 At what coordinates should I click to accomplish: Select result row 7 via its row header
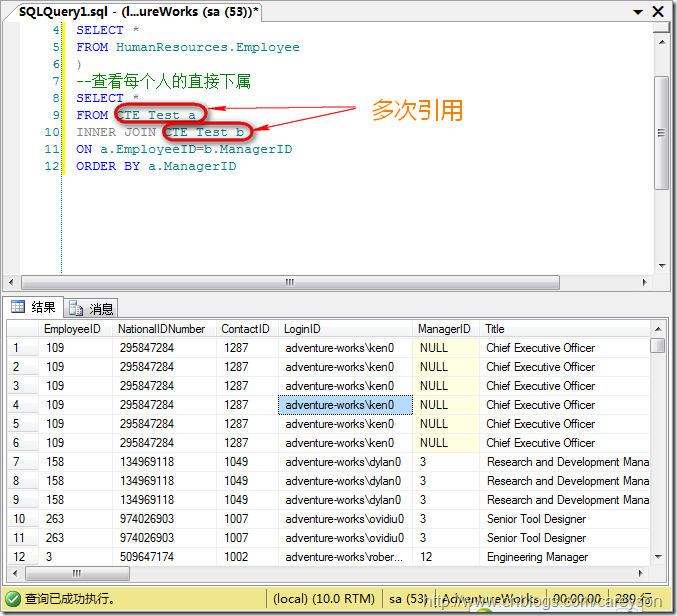coord(22,462)
